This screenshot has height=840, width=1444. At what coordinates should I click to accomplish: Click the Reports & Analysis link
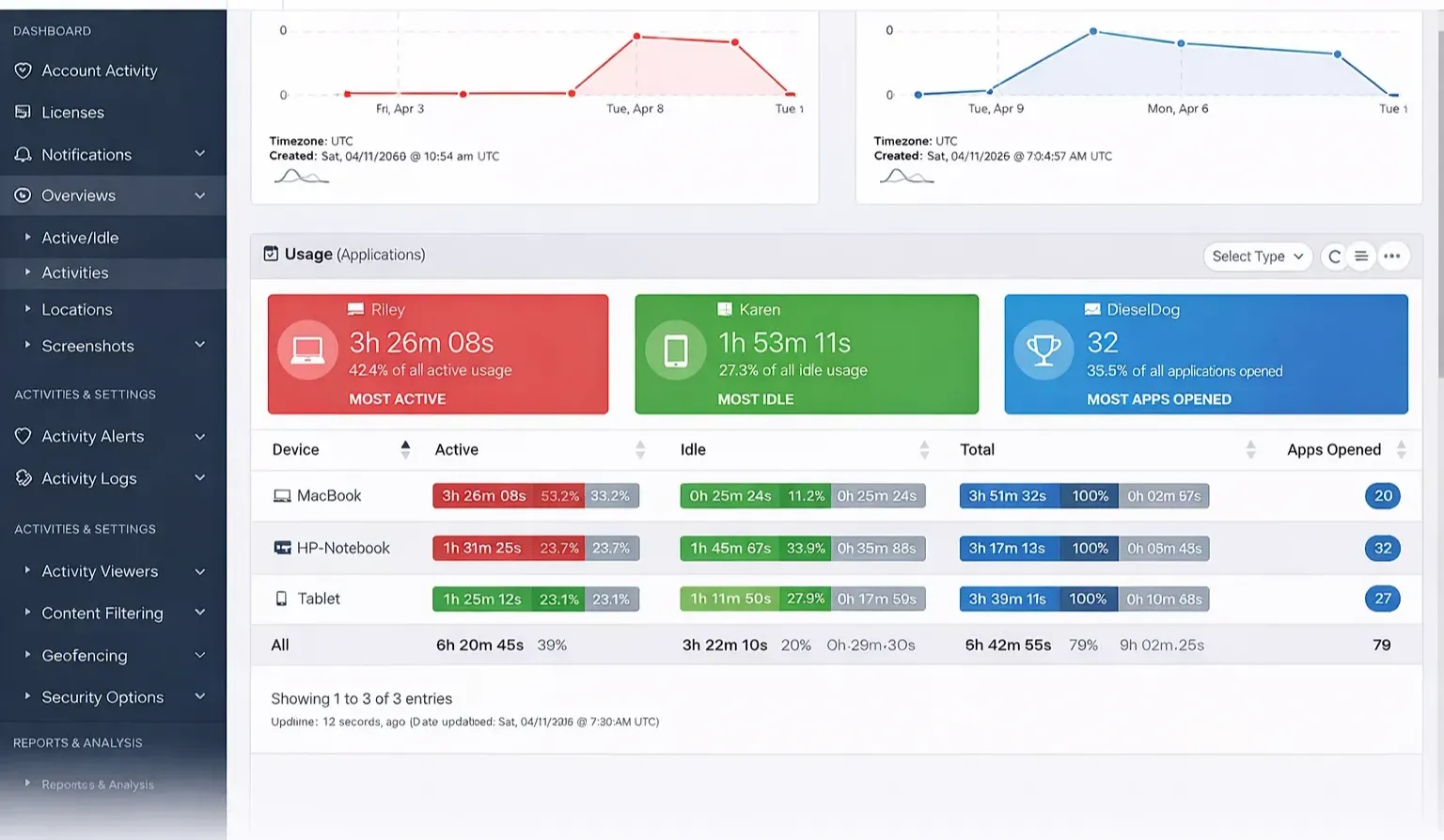(x=98, y=784)
